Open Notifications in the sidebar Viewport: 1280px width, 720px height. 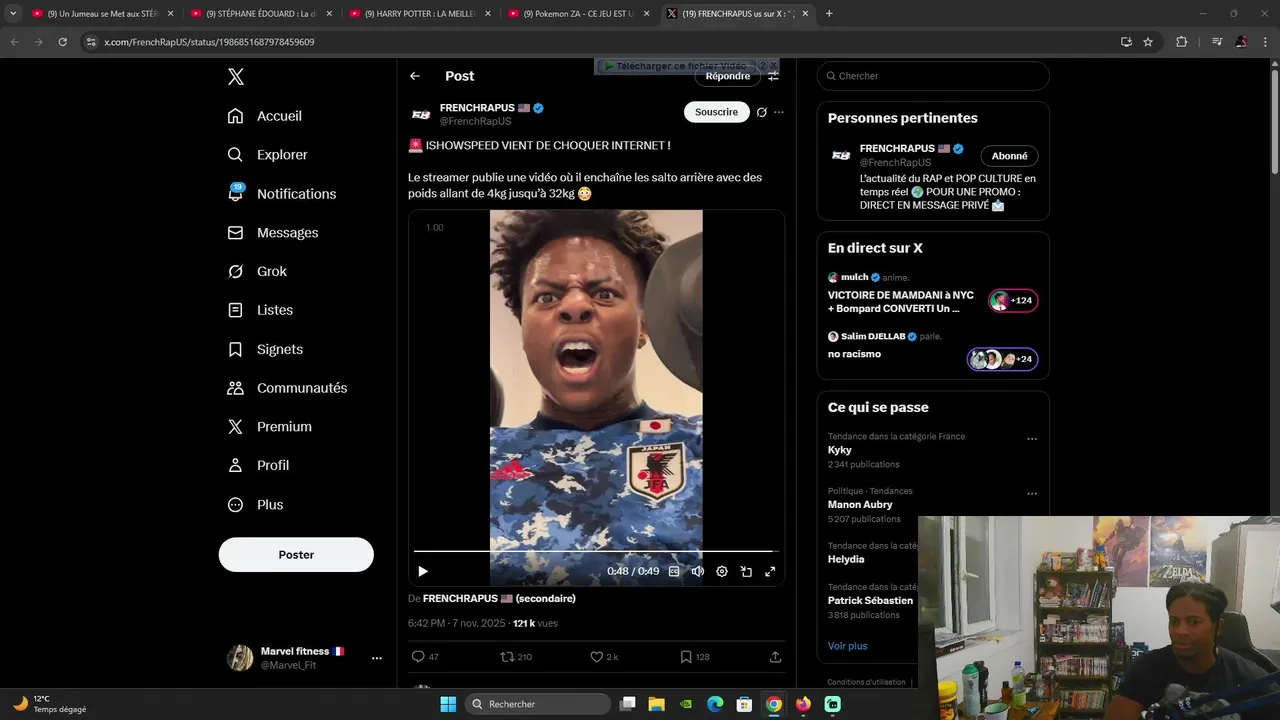(282, 194)
